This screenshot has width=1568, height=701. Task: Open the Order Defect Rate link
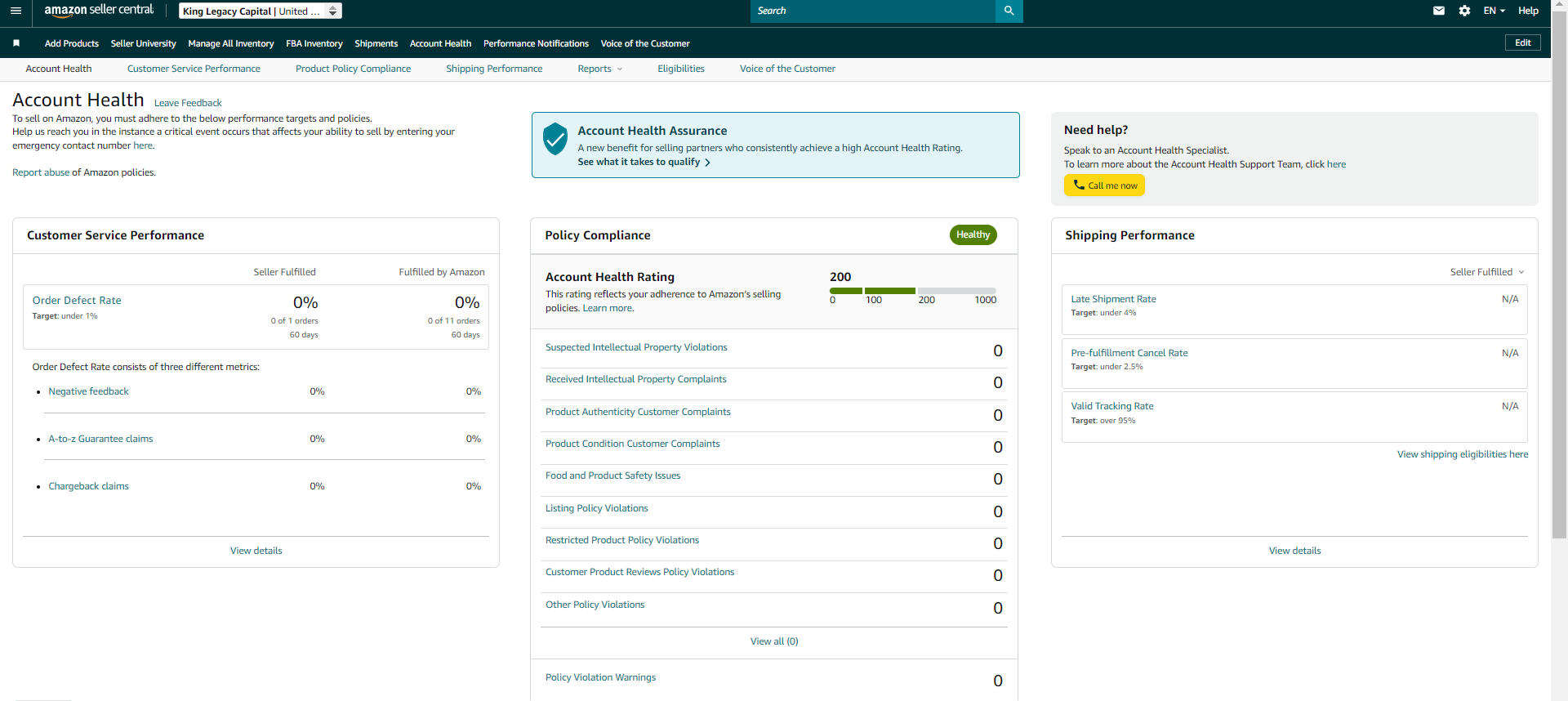(77, 301)
